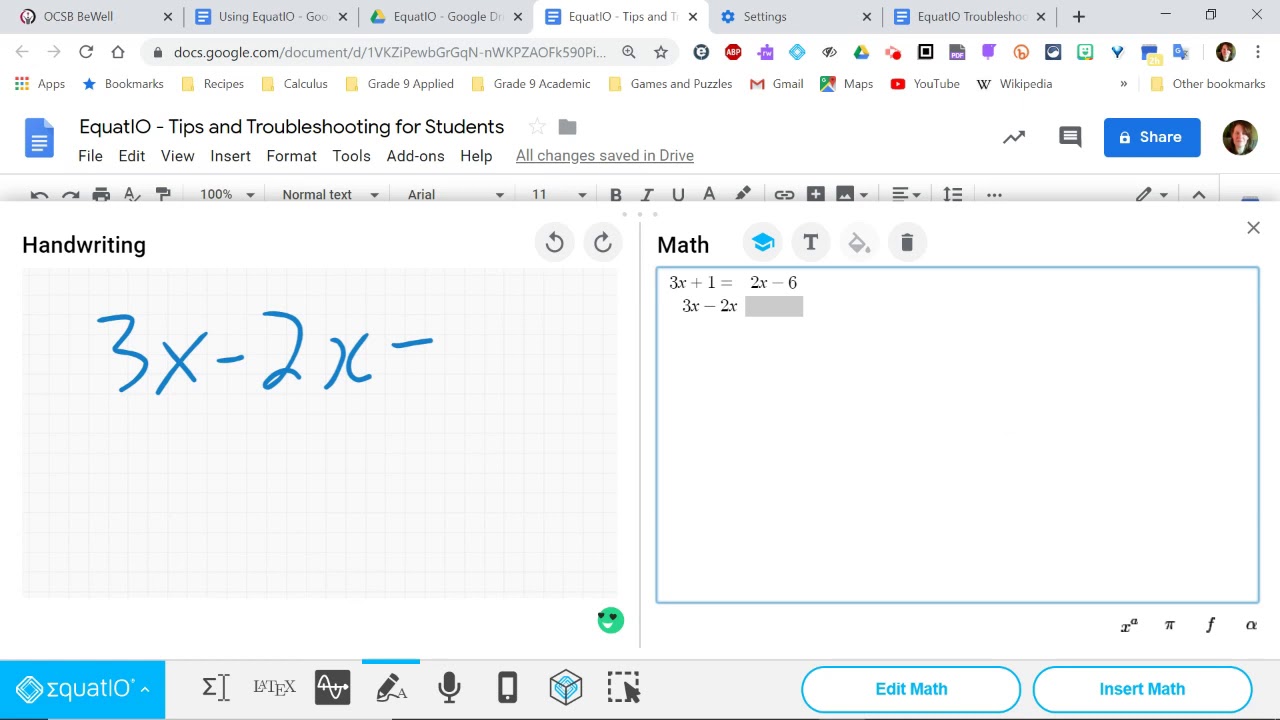1280x720 pixels.
Task: Open activity dashboard trend icon
Action: point(1014,137)
